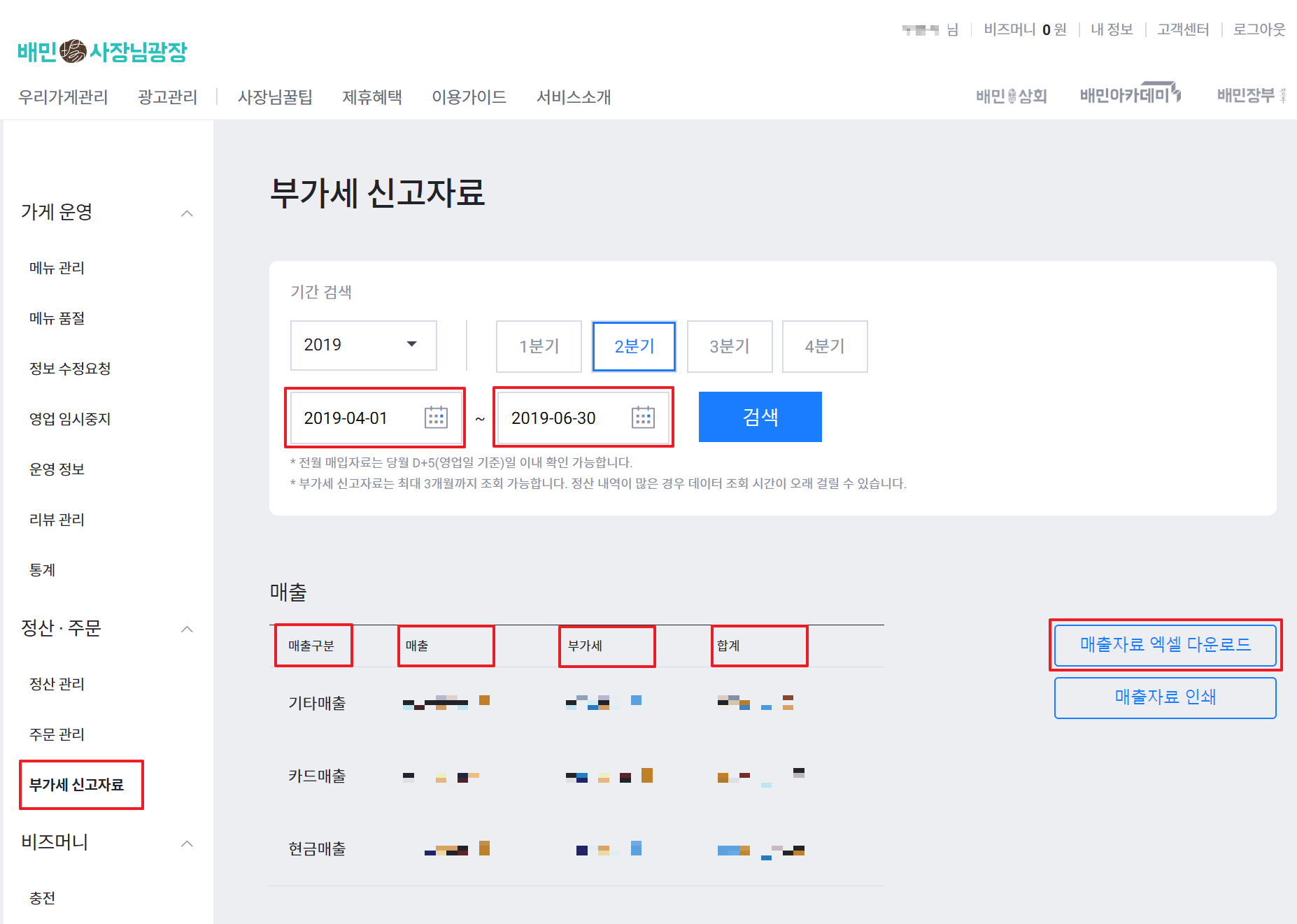Open 우리가게관리 in top navigation
Viewport: 1297px width, 924px height.
[63, 97]
